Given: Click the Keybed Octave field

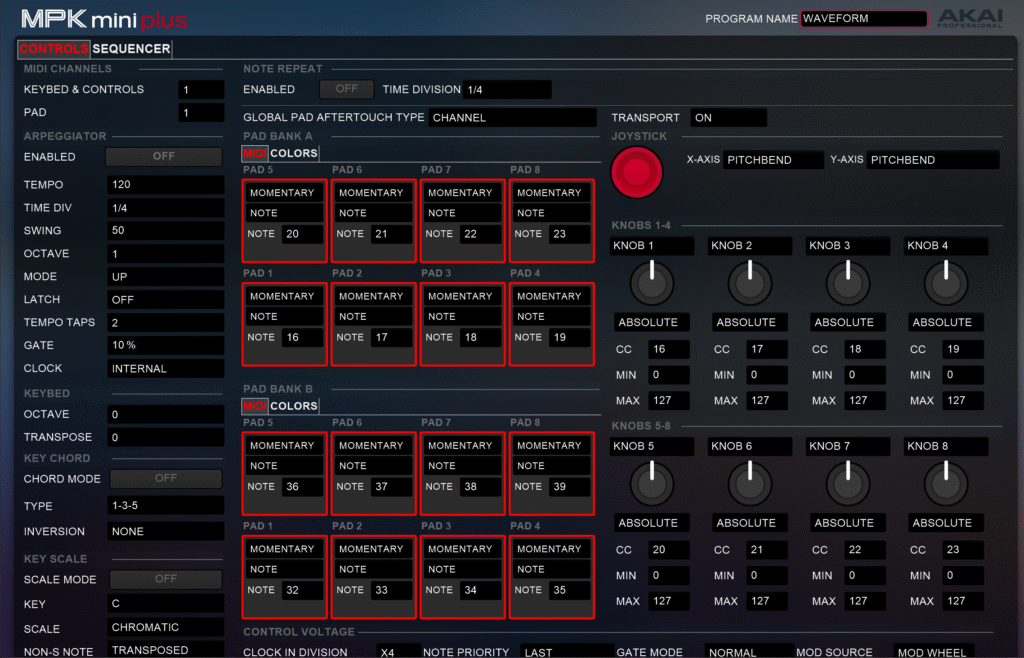Looking at the screenshot, I should [166, 415].
